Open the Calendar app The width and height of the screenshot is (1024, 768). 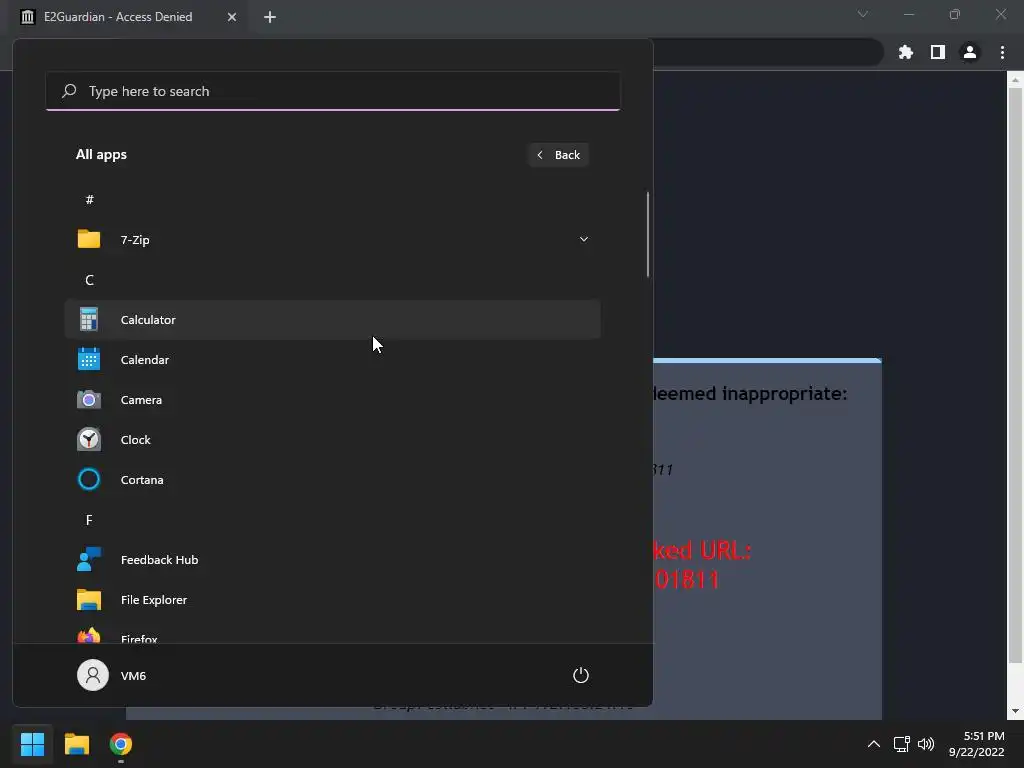[x=332, y=360]
